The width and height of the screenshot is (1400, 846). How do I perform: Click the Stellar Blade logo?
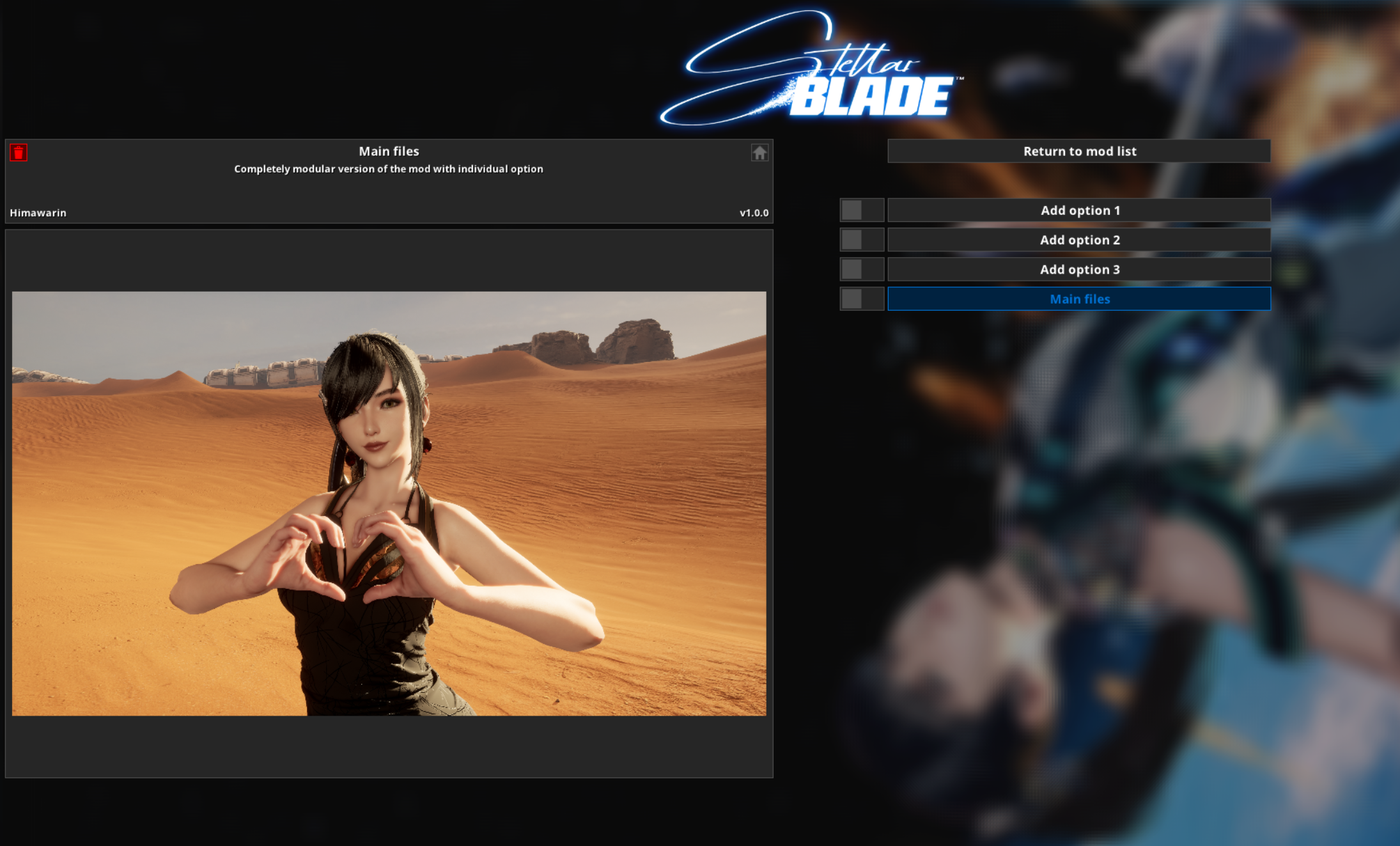pos(812,68)
